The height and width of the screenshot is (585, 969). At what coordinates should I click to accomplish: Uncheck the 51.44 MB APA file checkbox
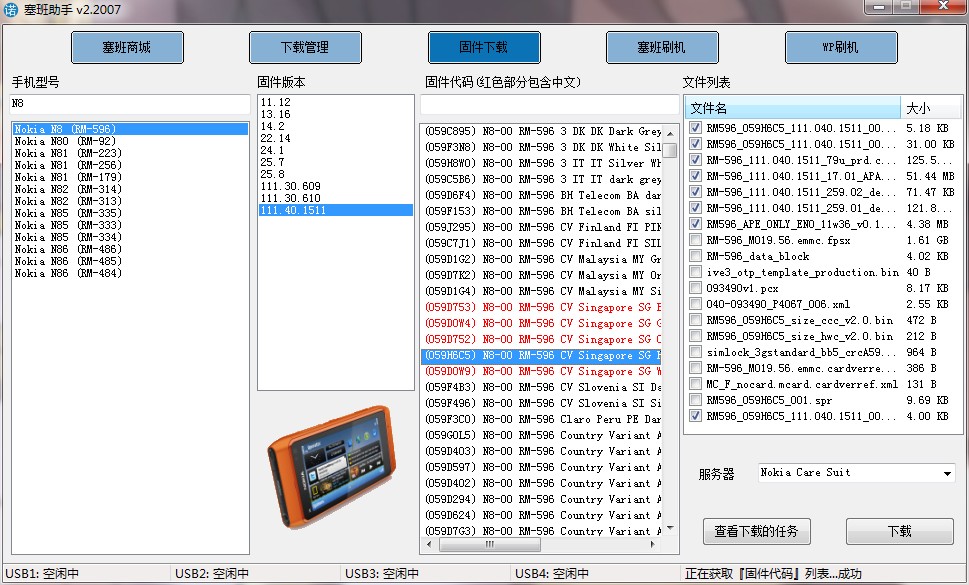(x=695, y=175)
